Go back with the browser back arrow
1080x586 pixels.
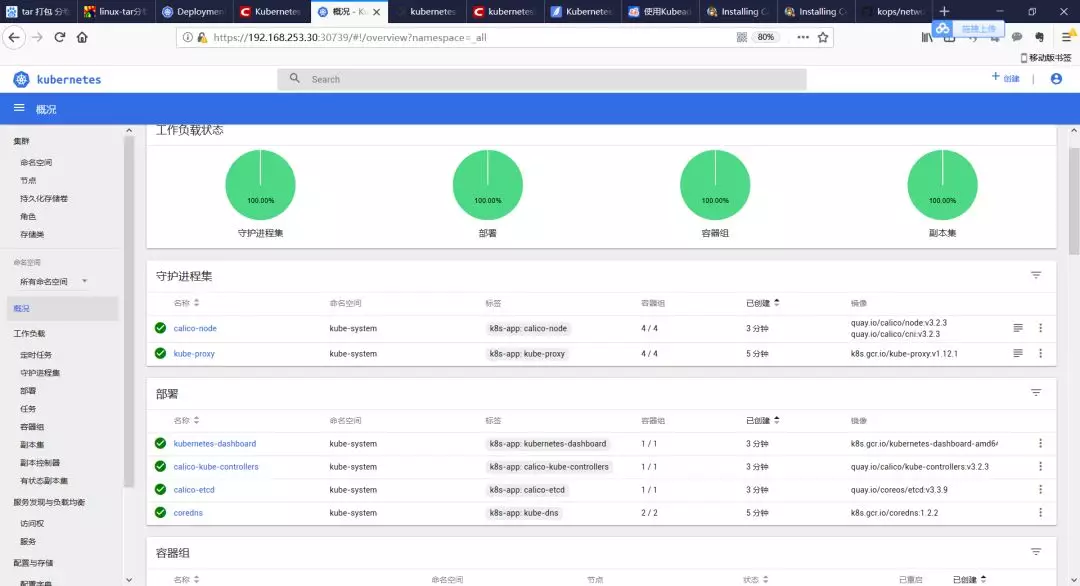click(14, 37)
